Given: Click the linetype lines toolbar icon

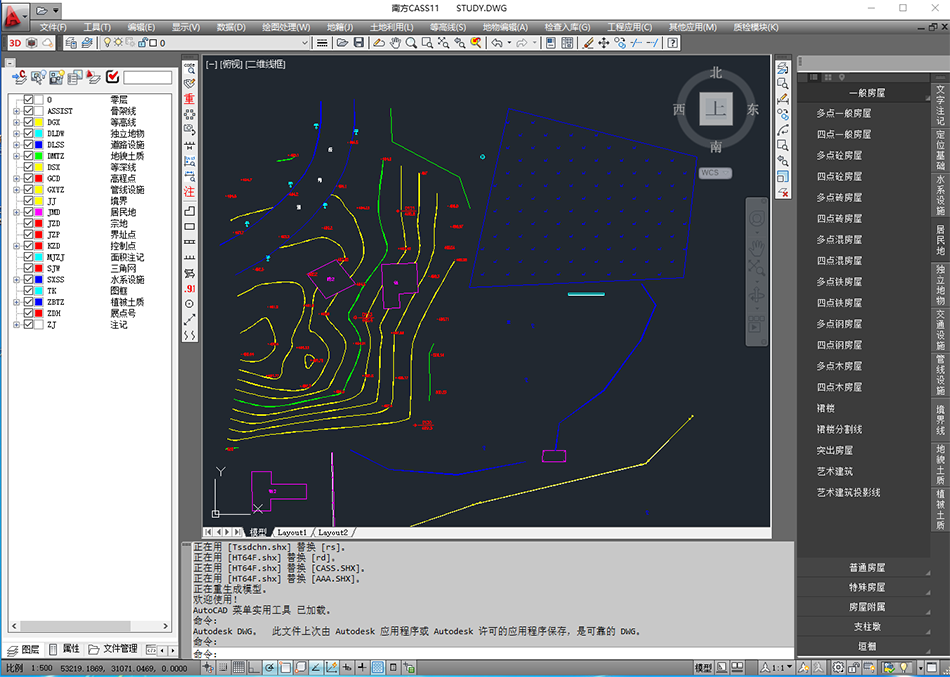Looking at the screenshot, I should pyautogui.click(x=322, y=43).
